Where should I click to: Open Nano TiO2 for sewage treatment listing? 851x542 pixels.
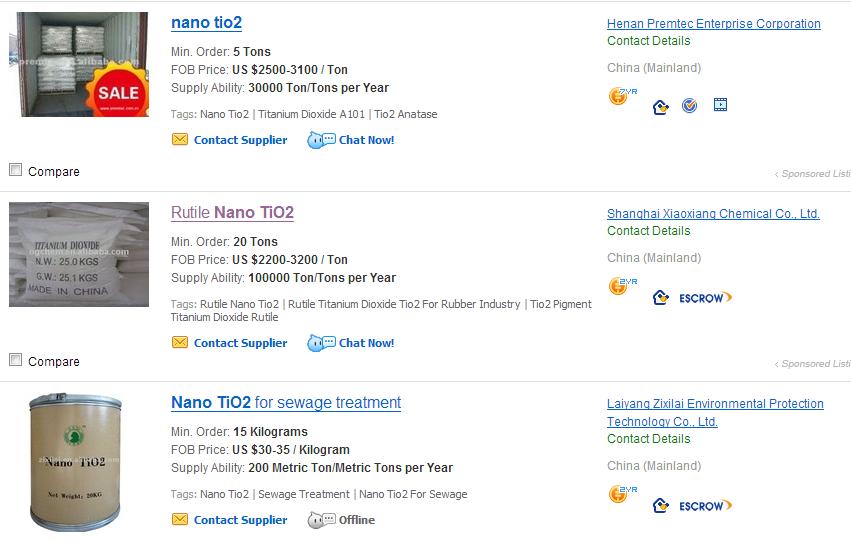pyautogui.click(x=286, y=403)
